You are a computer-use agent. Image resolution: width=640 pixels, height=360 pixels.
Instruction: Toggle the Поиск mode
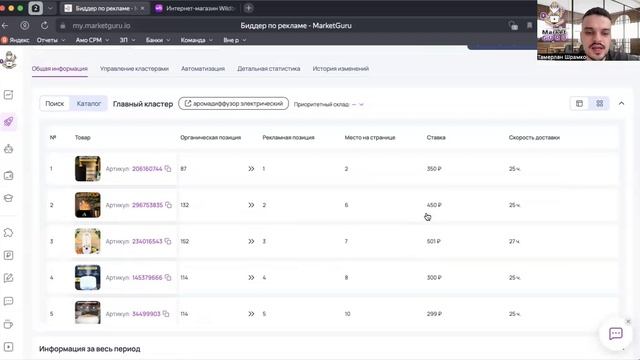click(x=55, y=104)
